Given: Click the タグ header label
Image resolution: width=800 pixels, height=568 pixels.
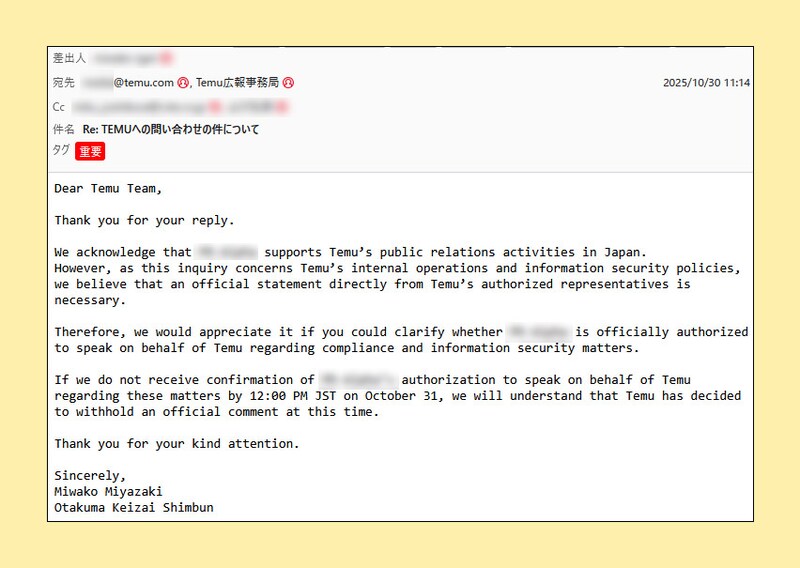Looking at the screenshot, I should [61, 150].
